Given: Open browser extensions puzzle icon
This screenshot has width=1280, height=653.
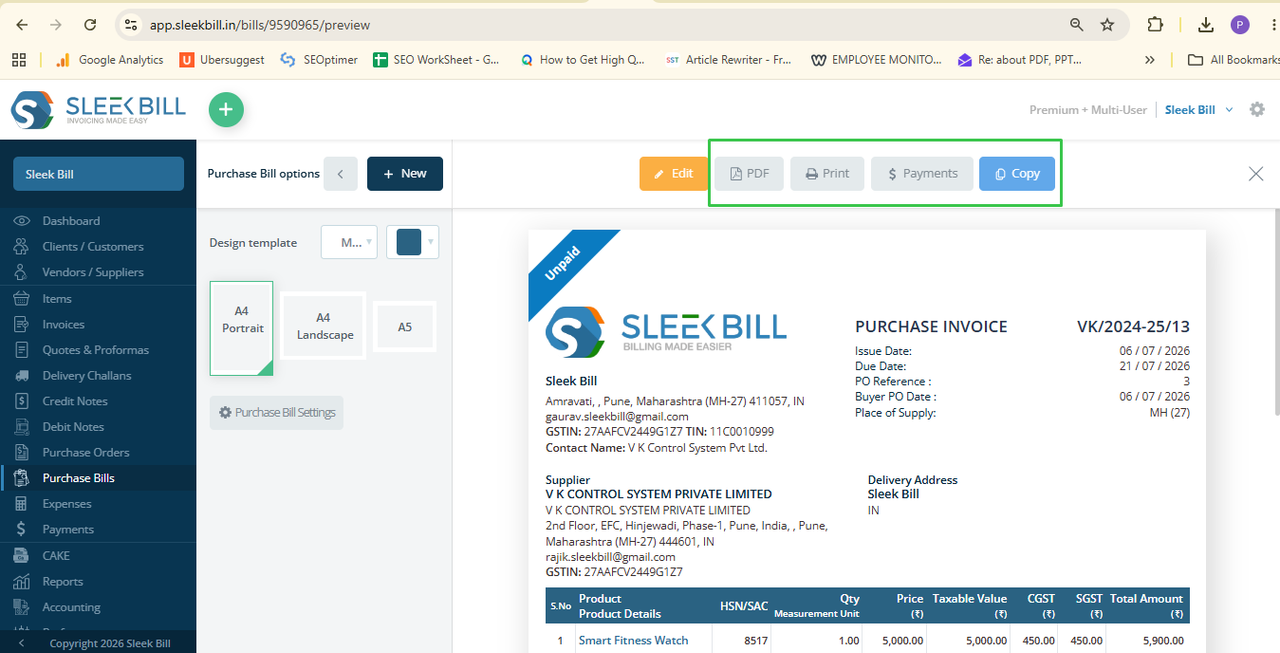Looking at the screenshot, I should pos(1155,25).
